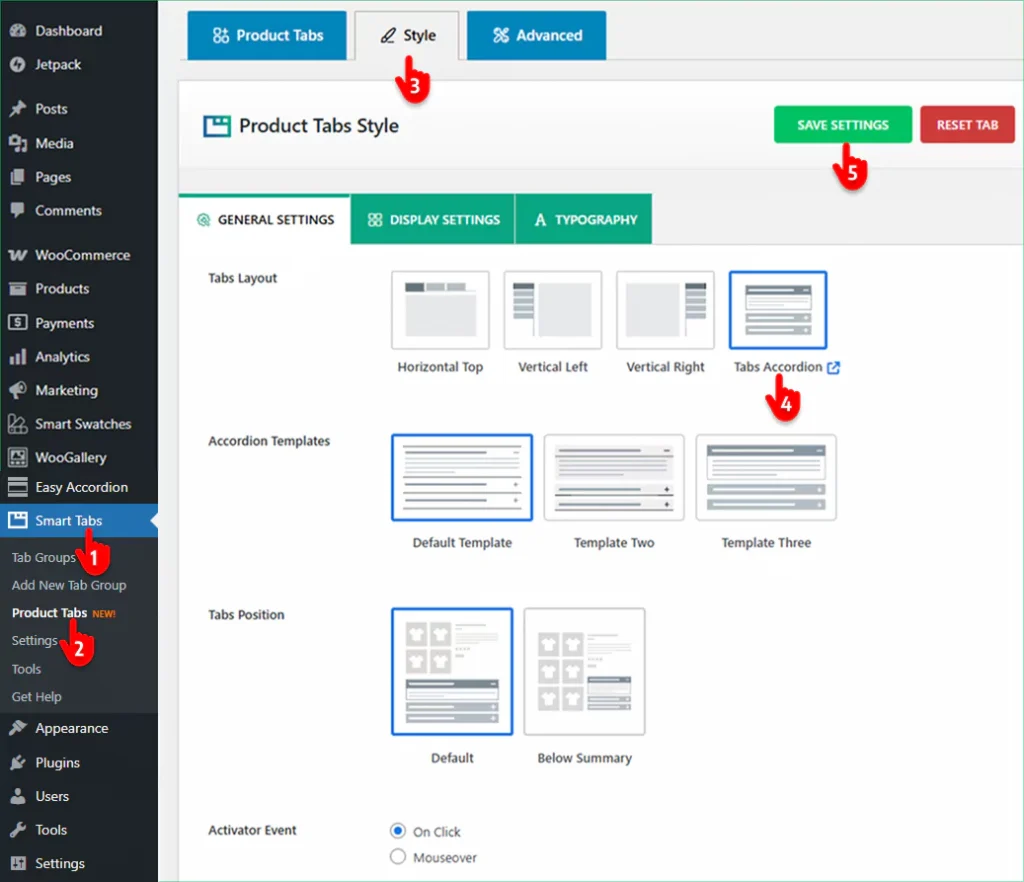Screen dimensions: 1024x882
Task: Click the Marketing megaphone icon
Action: point(18,390)
